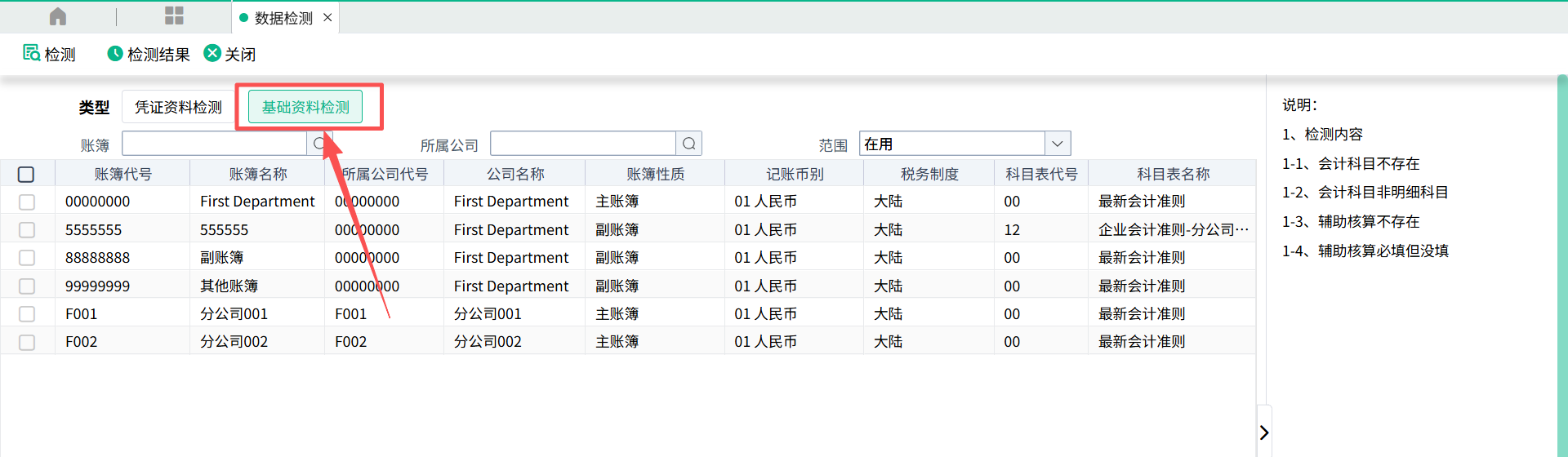Click the home icon in tab bar
This screenshot has width=1568, height=457.
[58, 16]
